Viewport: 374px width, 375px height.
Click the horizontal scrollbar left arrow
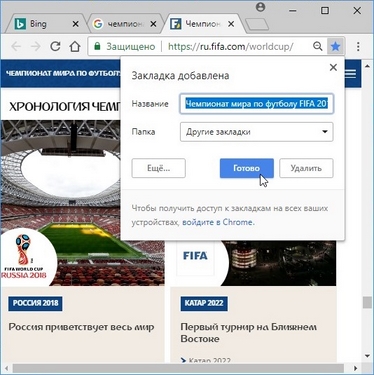pos(6,368)
